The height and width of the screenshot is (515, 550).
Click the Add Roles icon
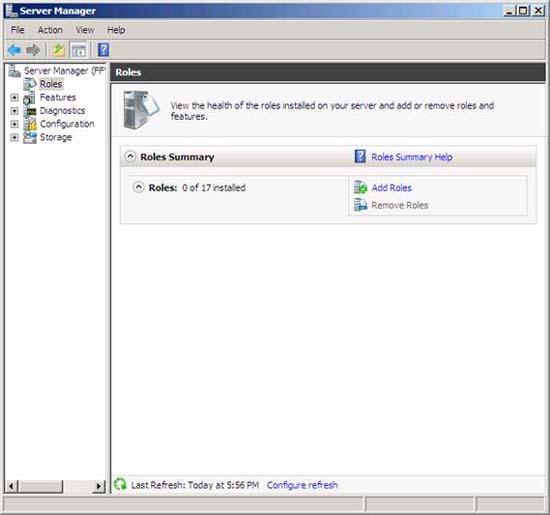[360, 187]
